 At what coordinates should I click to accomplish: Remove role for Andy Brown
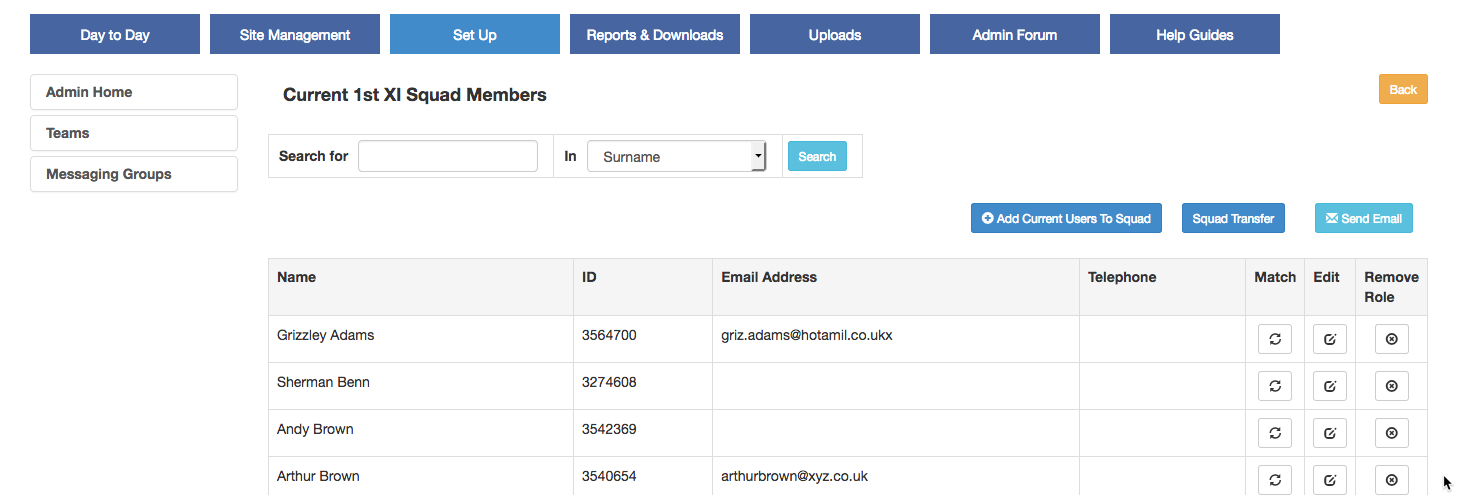[x=1391, y=433]
